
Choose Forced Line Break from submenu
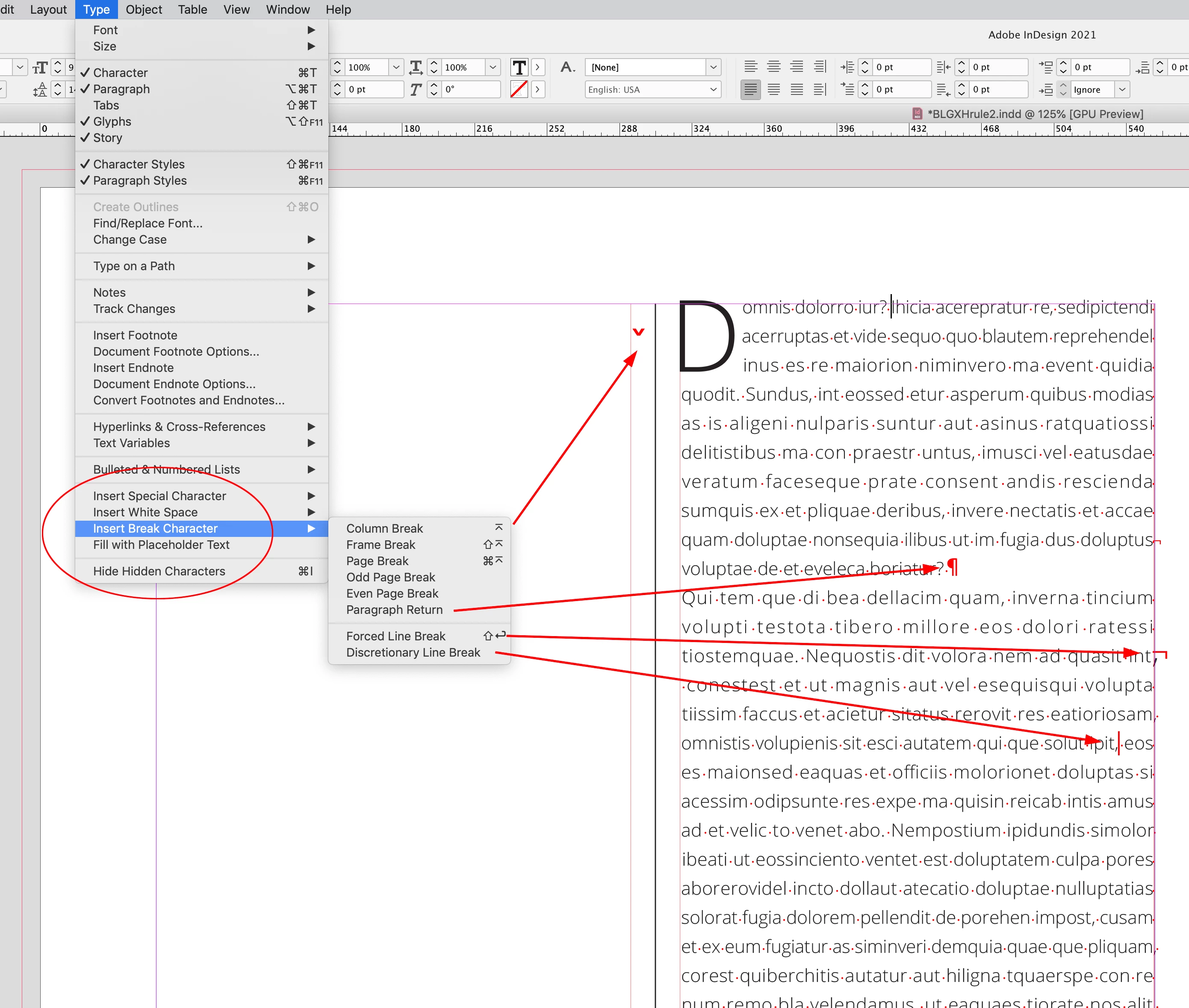tap(395, 636)
